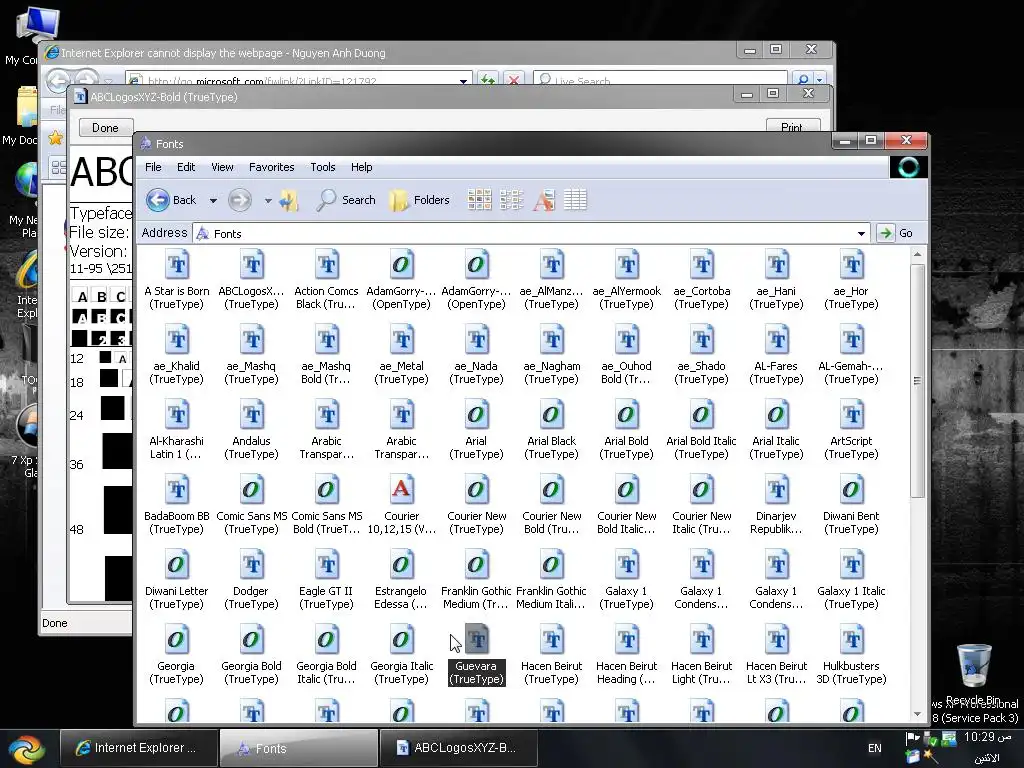Expand the Internet Explorer URL dropdown arrow
The width and height of the screenshot is (1024, 768).
(463, 81)
